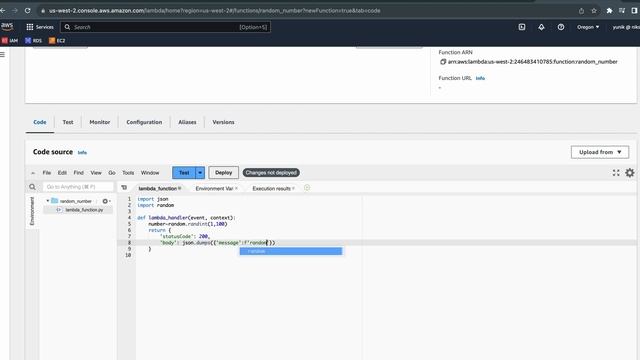Switch to the Code tab
This screenshot has width=640, height=360.
(40, 122)
